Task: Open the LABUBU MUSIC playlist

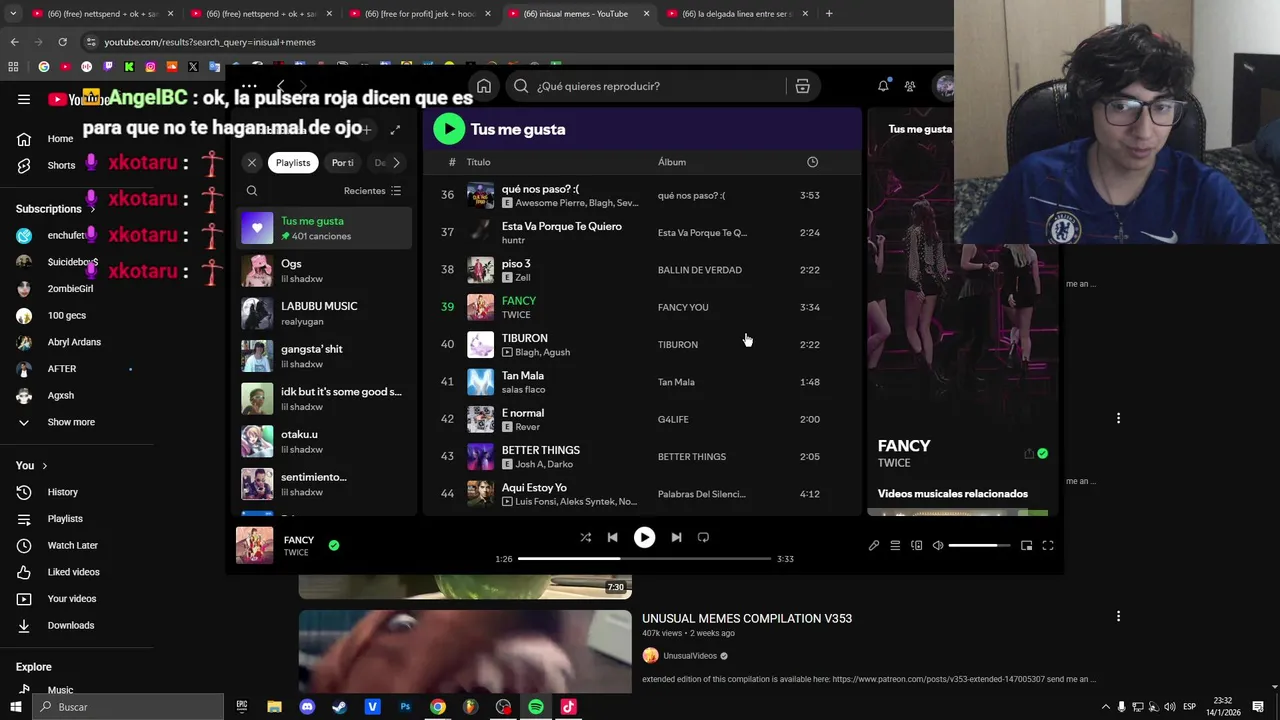Action: point(324,313)
